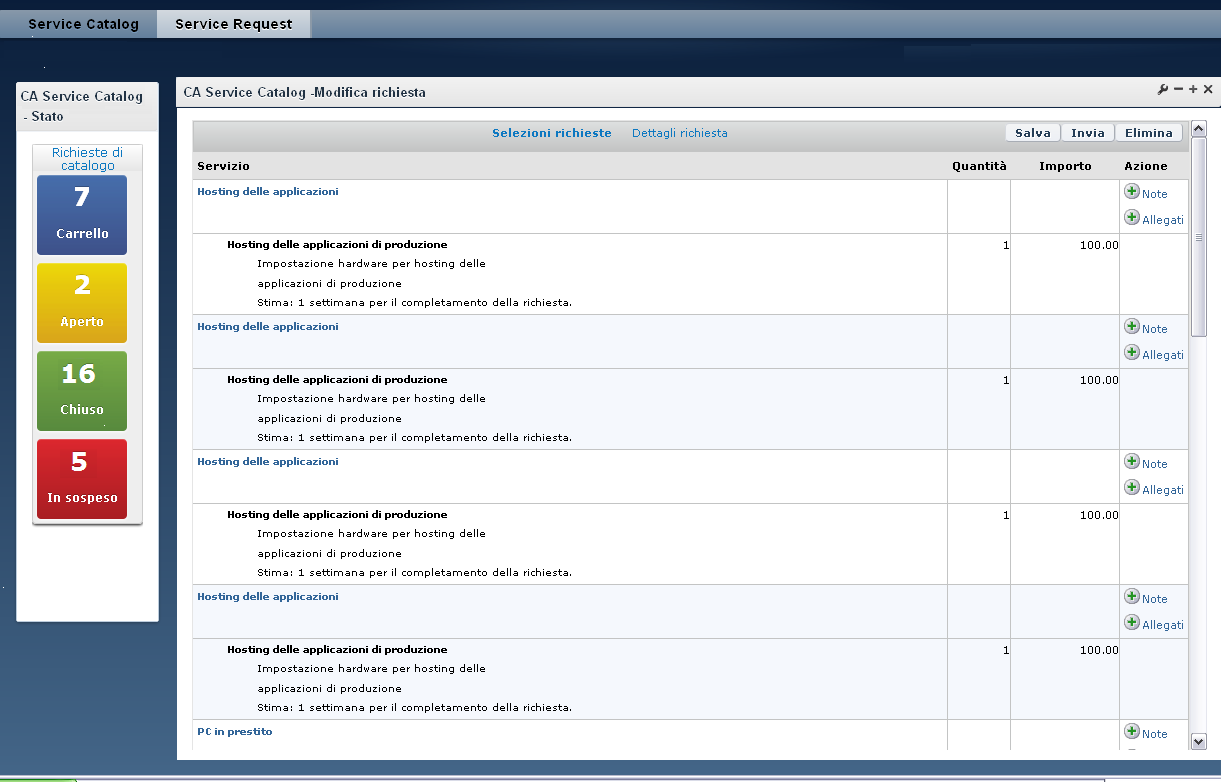Viewport: 1221px width, 782px height.
Task: Open the blue Carrello tile showing 7
Action: click(82, 215)
